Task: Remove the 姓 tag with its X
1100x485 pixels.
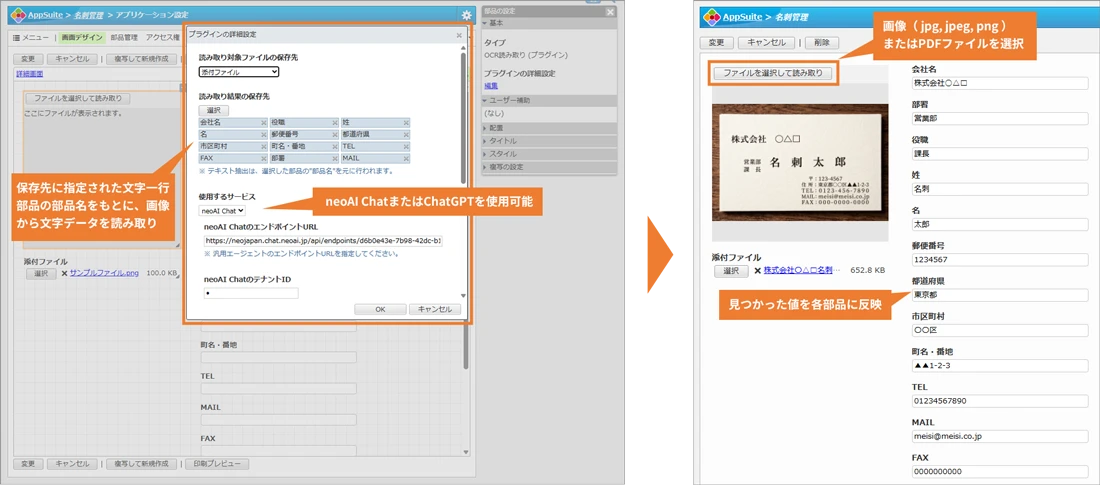Action: 406,123
